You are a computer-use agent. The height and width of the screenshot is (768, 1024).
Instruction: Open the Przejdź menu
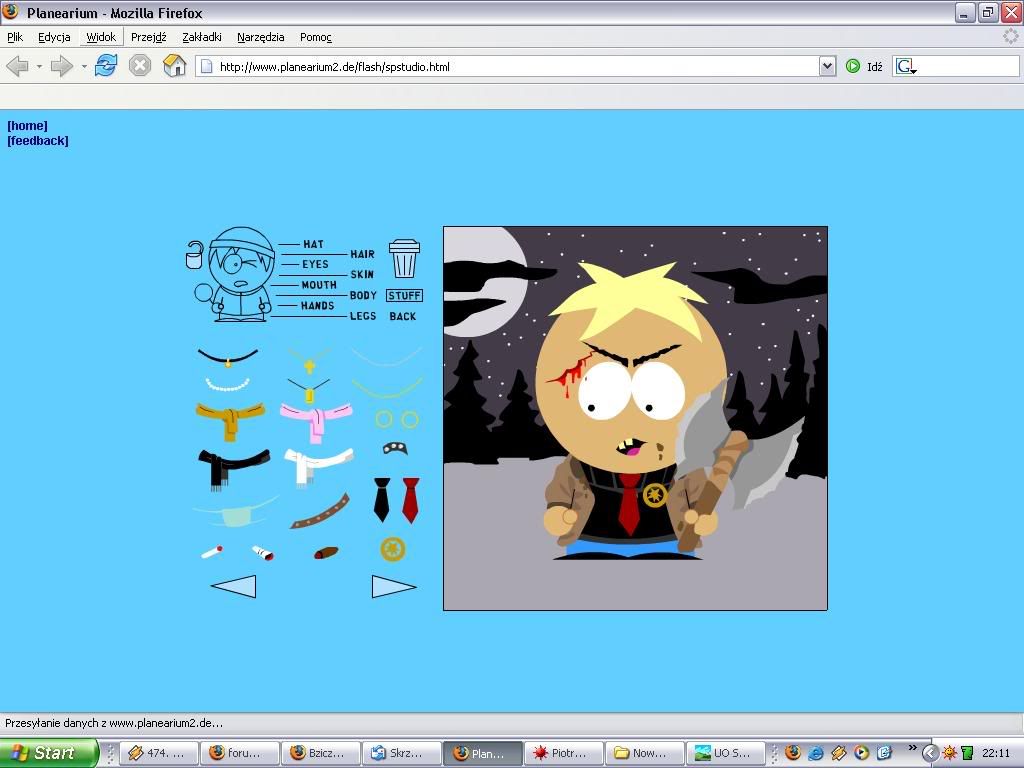149,37
